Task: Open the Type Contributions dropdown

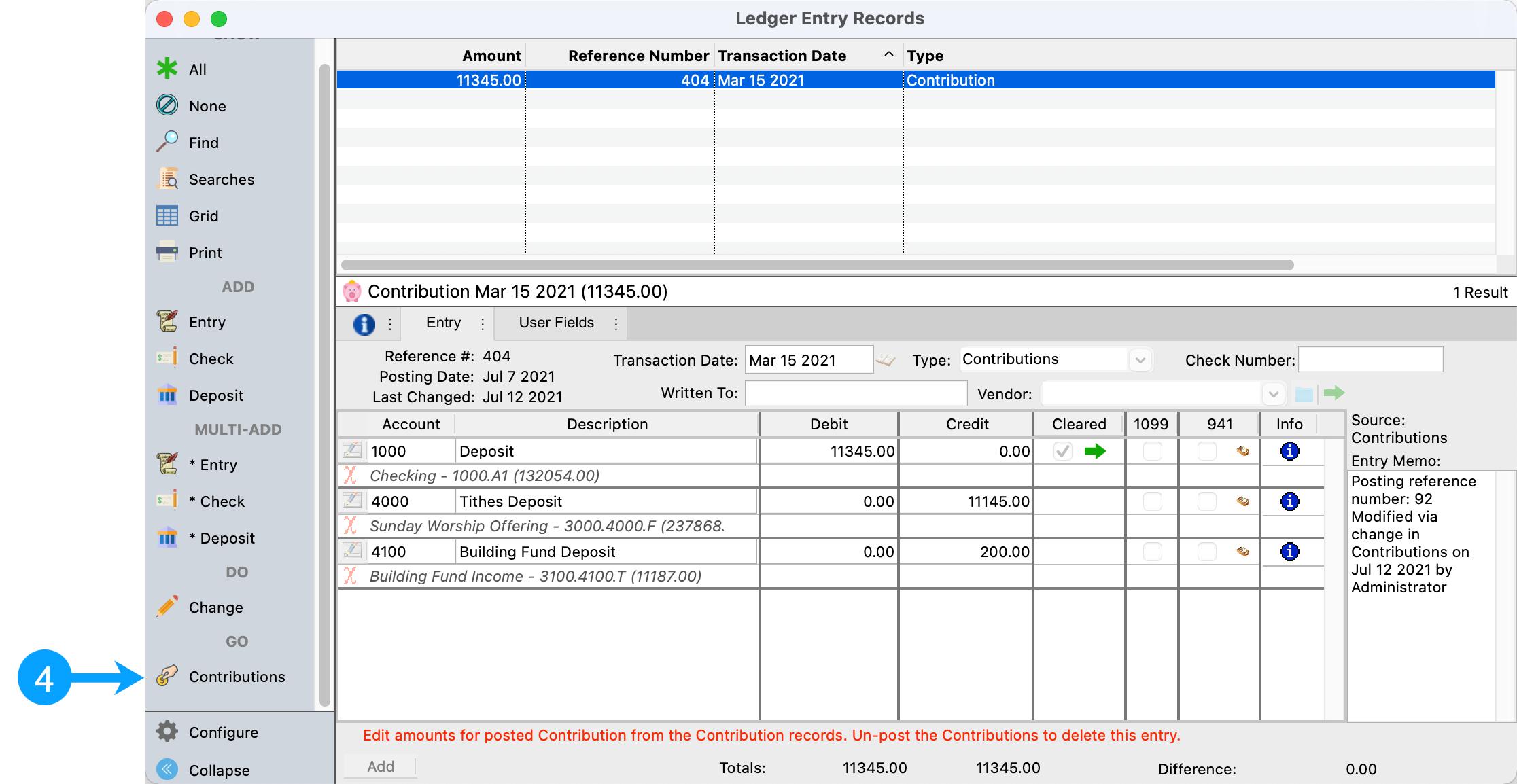Action: pyautogui.click(x=1140, y=359)
